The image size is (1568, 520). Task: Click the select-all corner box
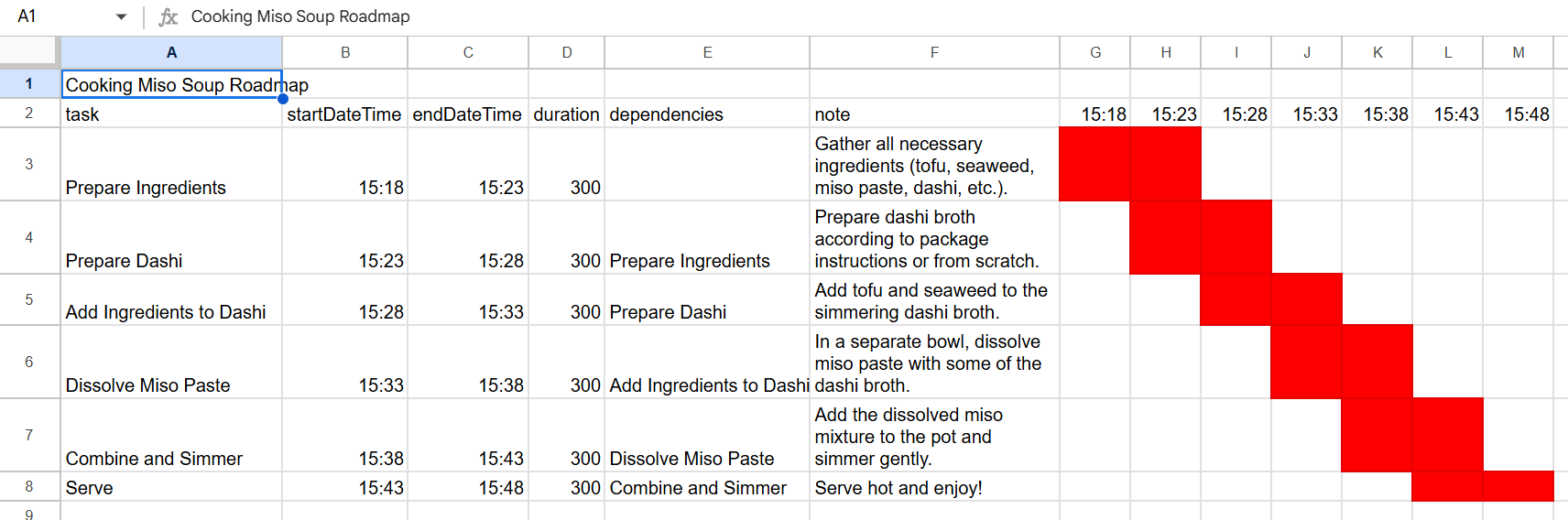(29, 52)
